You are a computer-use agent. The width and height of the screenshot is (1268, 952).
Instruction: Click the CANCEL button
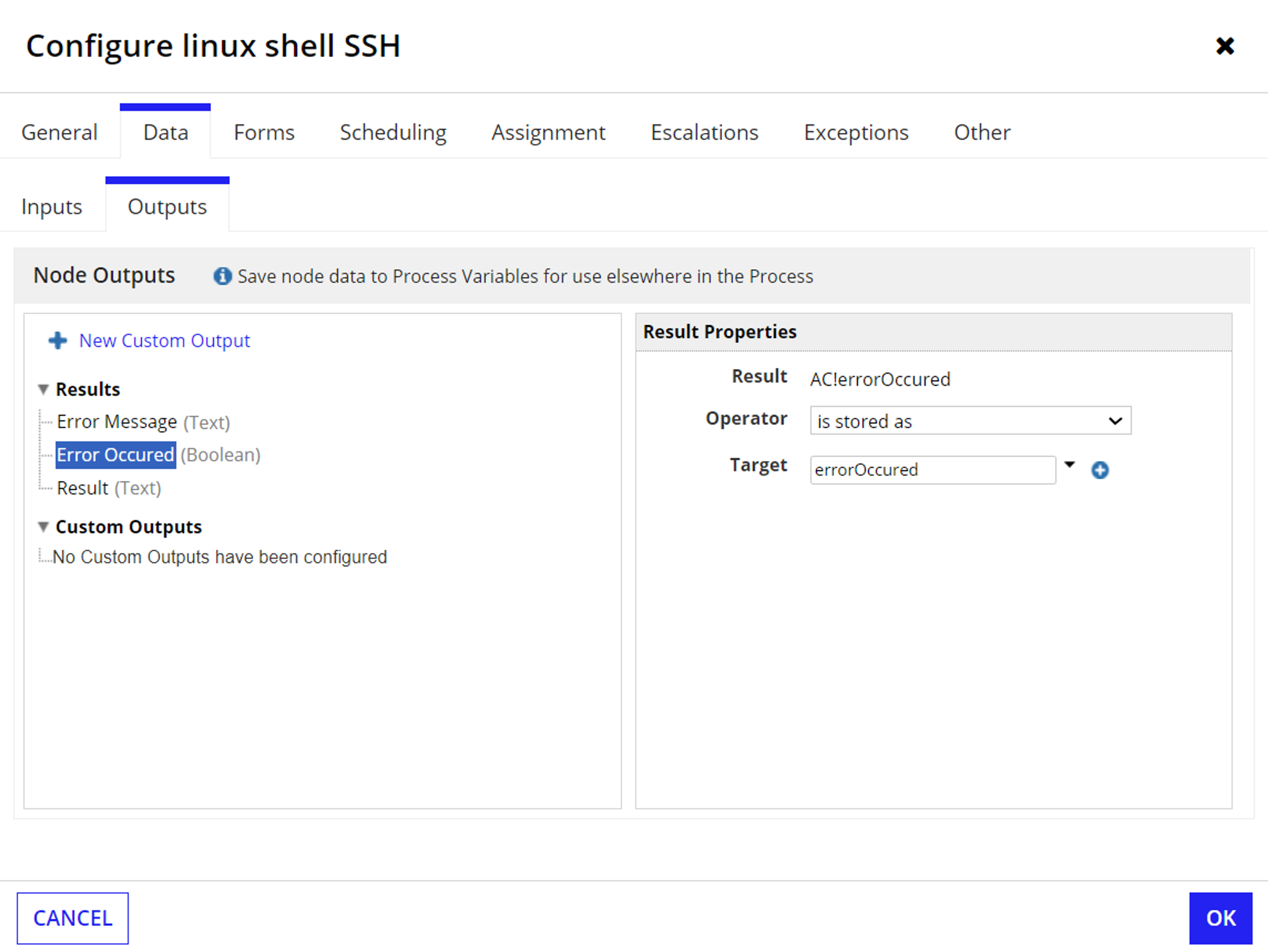click(73, 918)
